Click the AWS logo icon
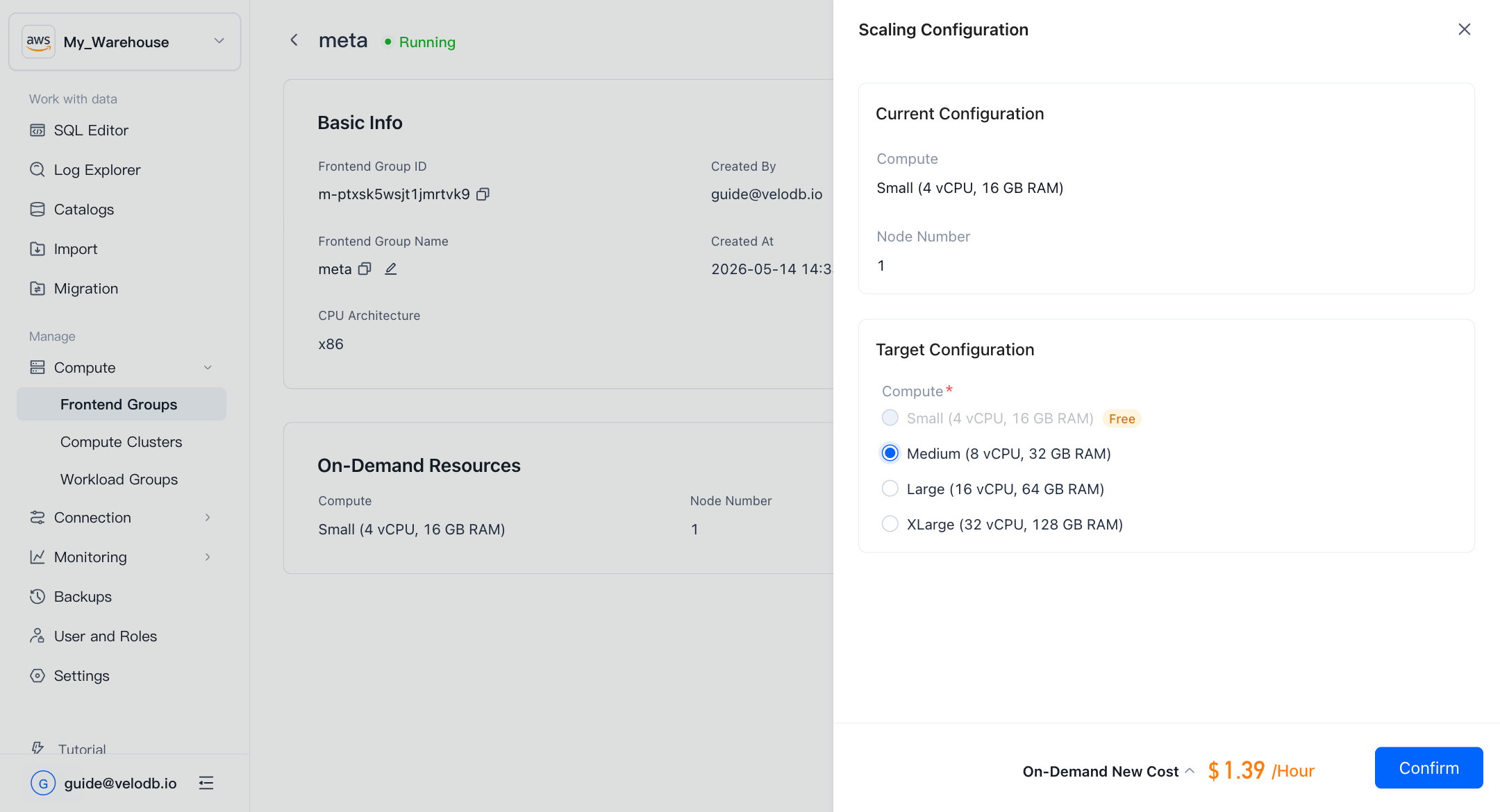The image size is (1500, 812). pyautogui.click(x=38, y=42)
